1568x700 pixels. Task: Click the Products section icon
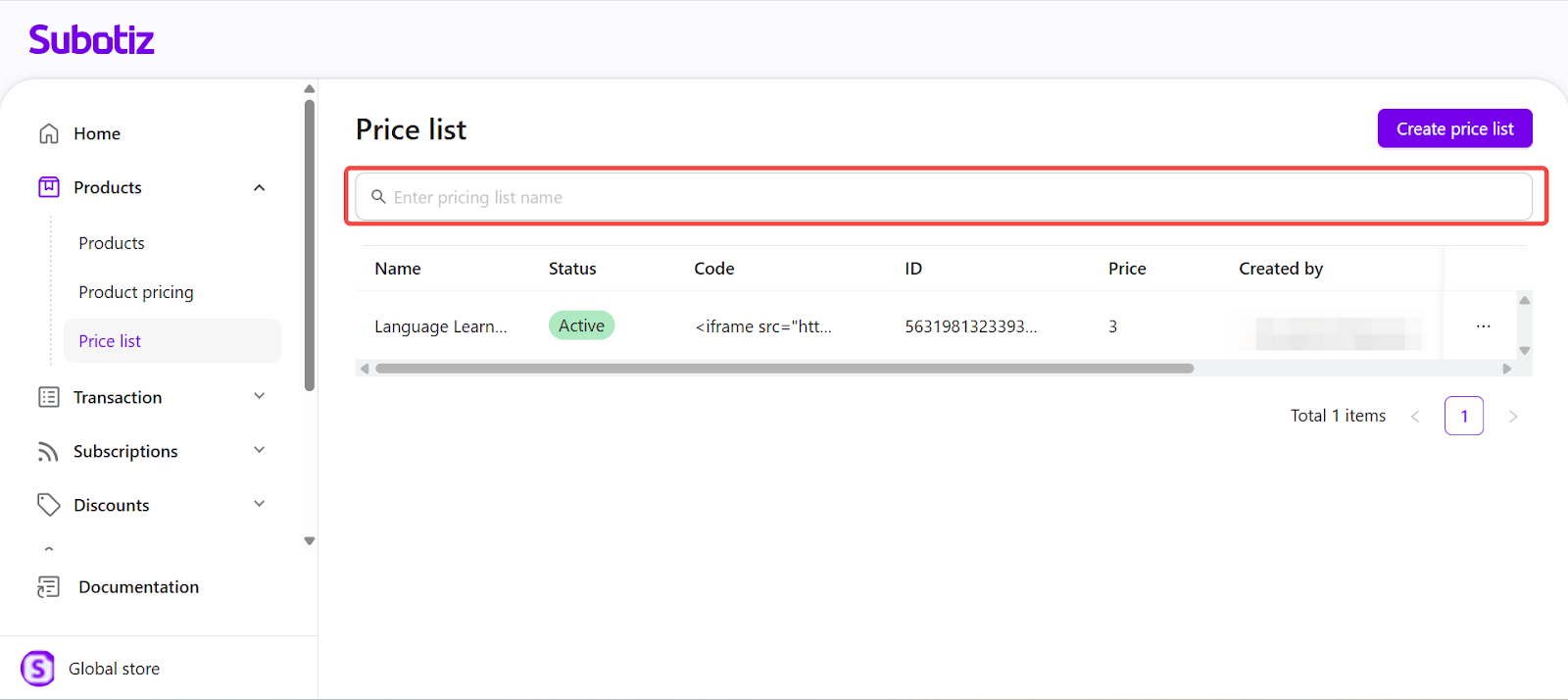tap(49, 187)
